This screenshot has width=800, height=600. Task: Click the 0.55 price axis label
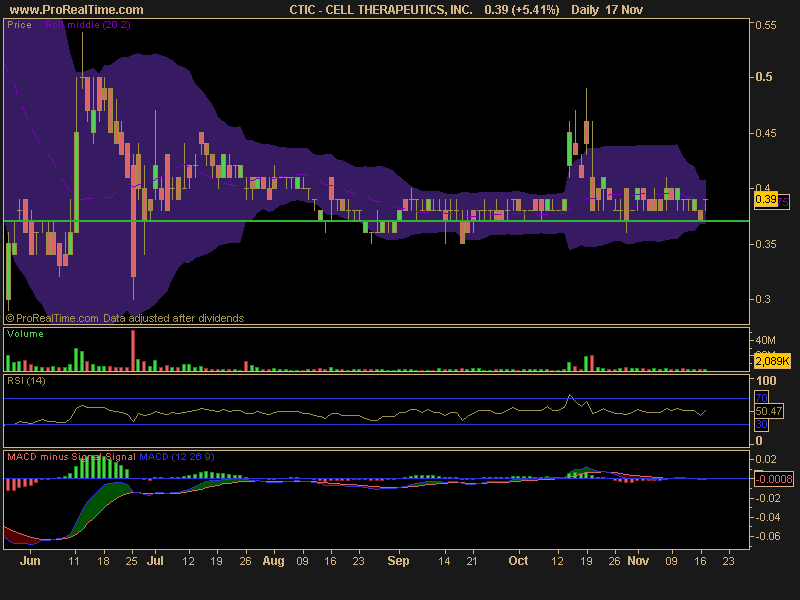click(766, 25)
